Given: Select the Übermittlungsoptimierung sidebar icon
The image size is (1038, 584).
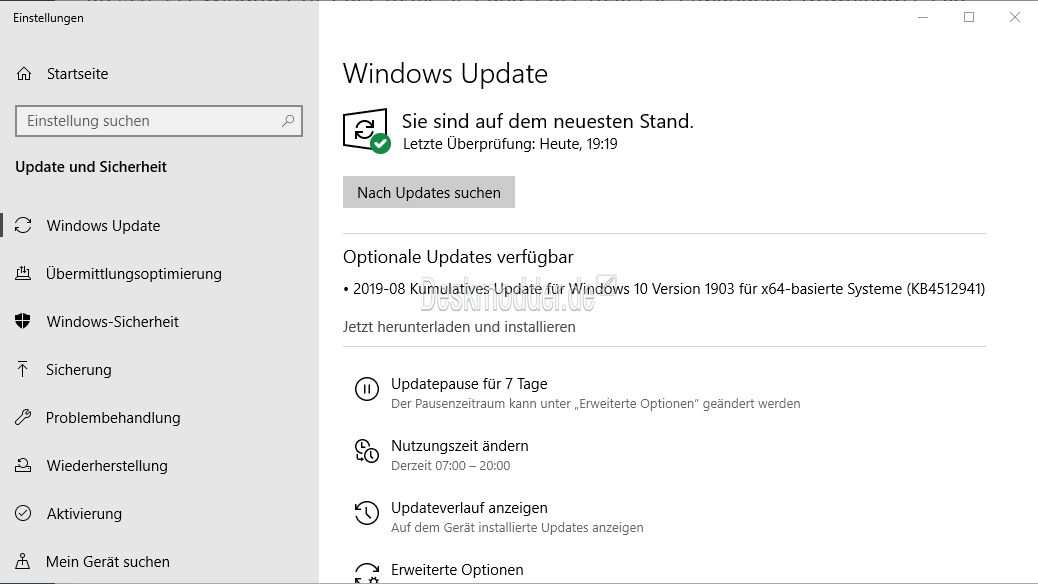Looking at the screenshot, I should (x=23, y=273).
